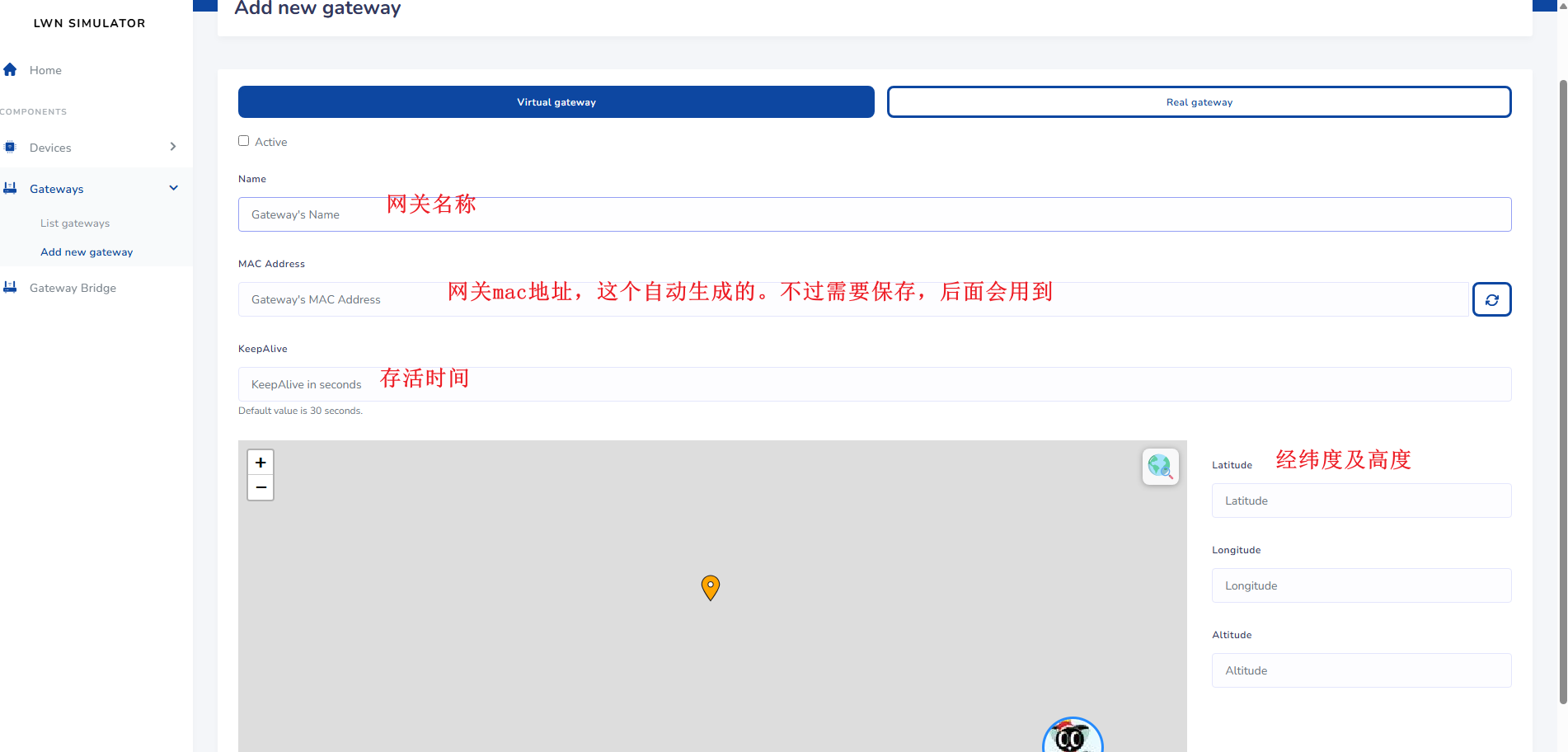
Task: Click the 'Add new gateway' page heading
Action: point(317,8)
